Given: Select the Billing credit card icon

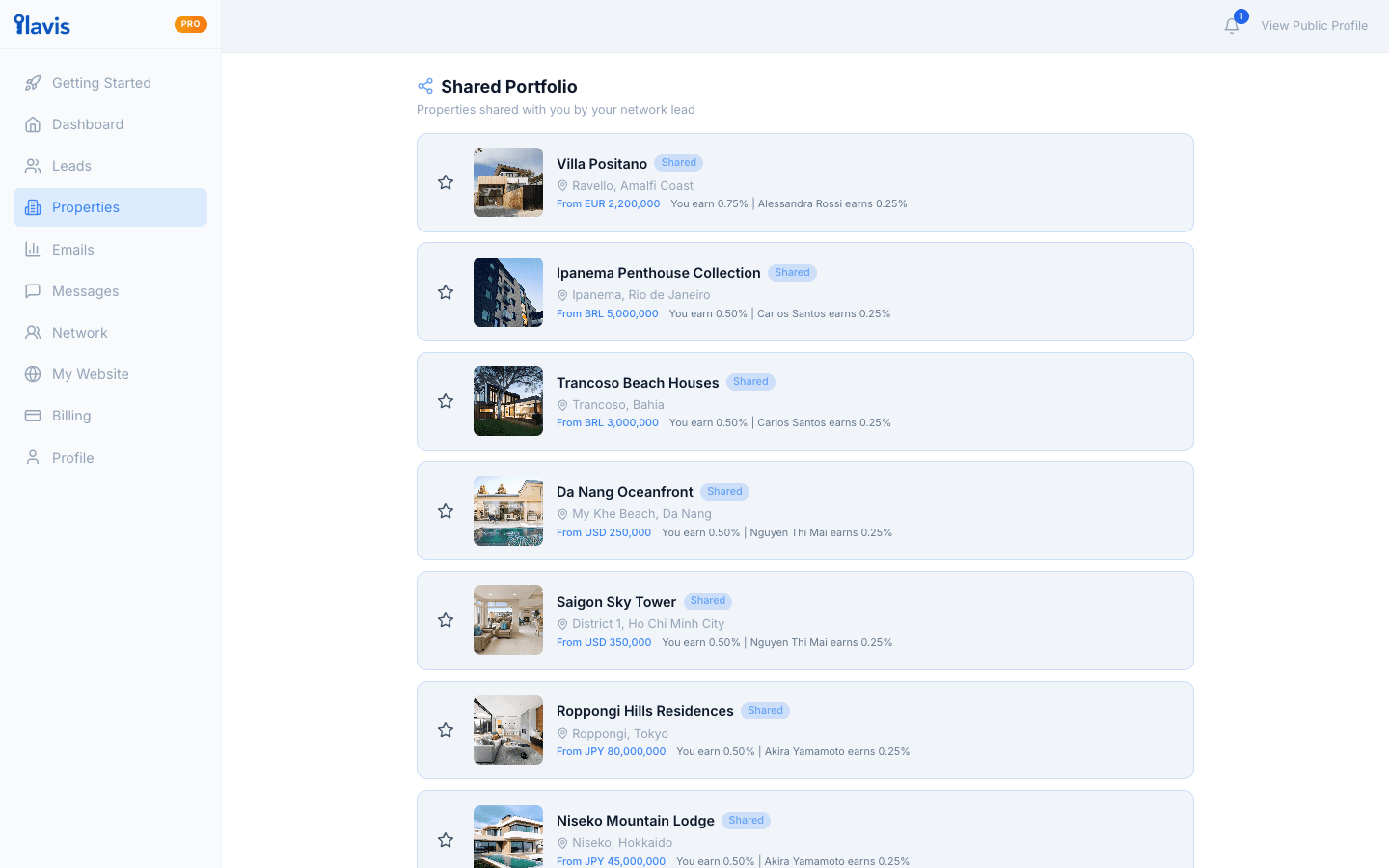Looking at the screenshot, I should 35,415.
